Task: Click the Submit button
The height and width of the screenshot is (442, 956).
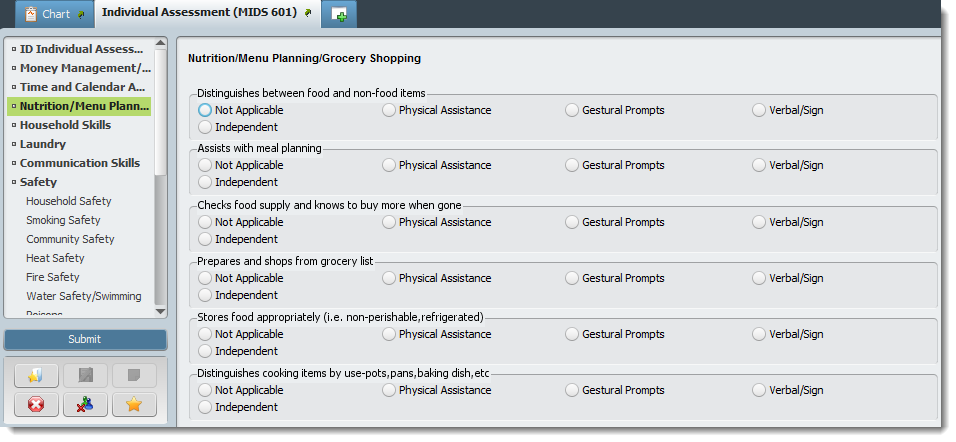Action: pyautogui.click(x=85, y=340)
